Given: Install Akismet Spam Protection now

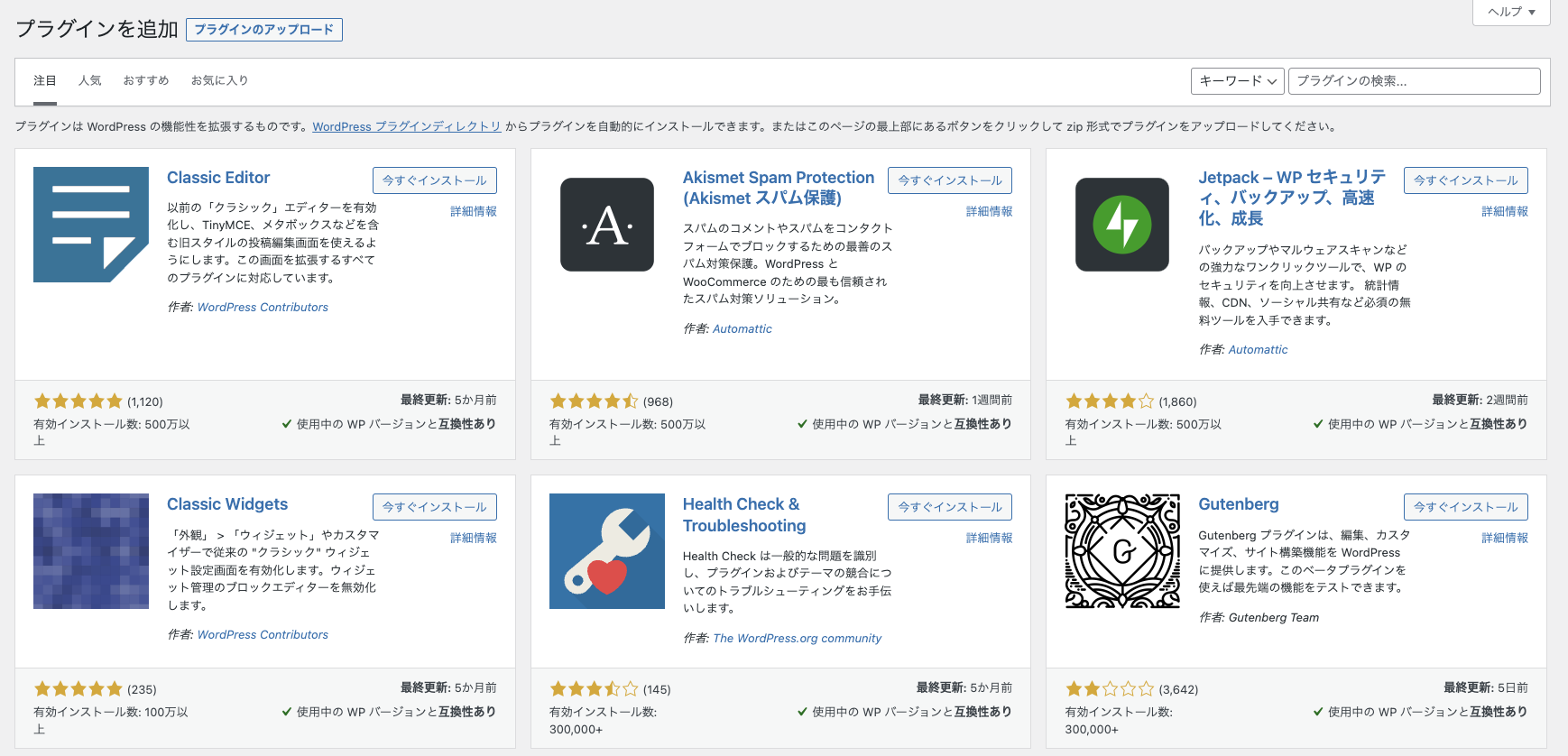Looking at the screenshot, I should [x=950, y=180].
